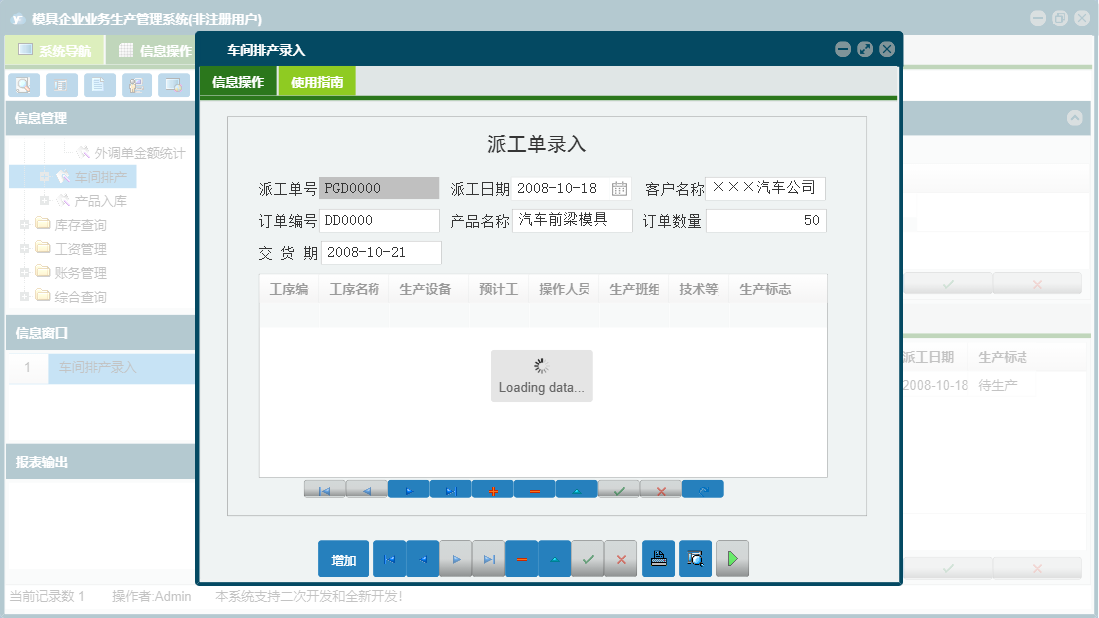Select the 系统导航 tab
Viewport: 1099px width, 618px height.
(55, 49)
